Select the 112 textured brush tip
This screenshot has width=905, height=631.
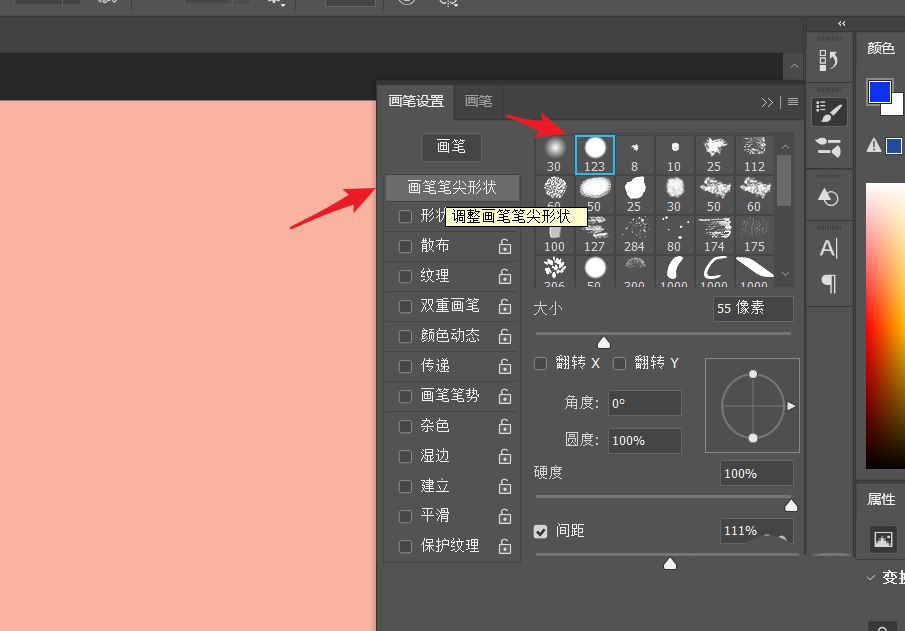click(754, 155)
